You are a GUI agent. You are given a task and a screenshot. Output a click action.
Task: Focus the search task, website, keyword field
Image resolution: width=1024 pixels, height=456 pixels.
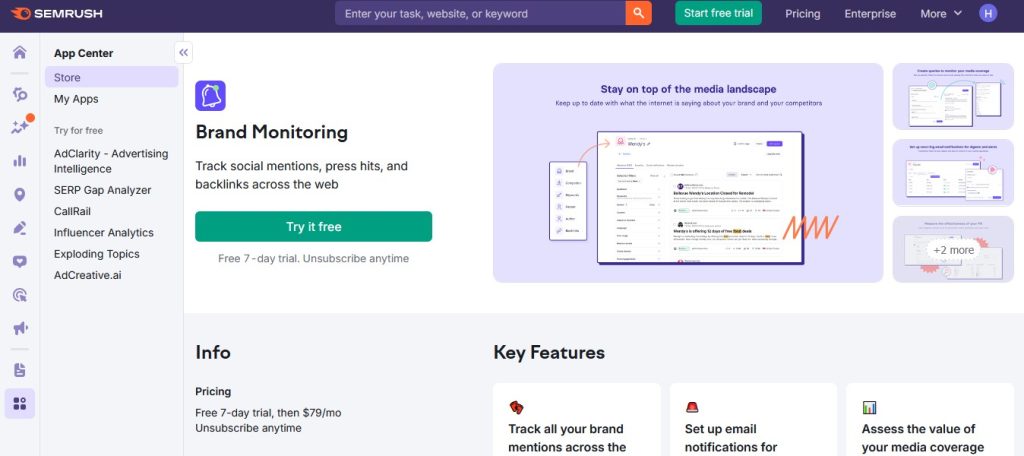pos(480,13)
